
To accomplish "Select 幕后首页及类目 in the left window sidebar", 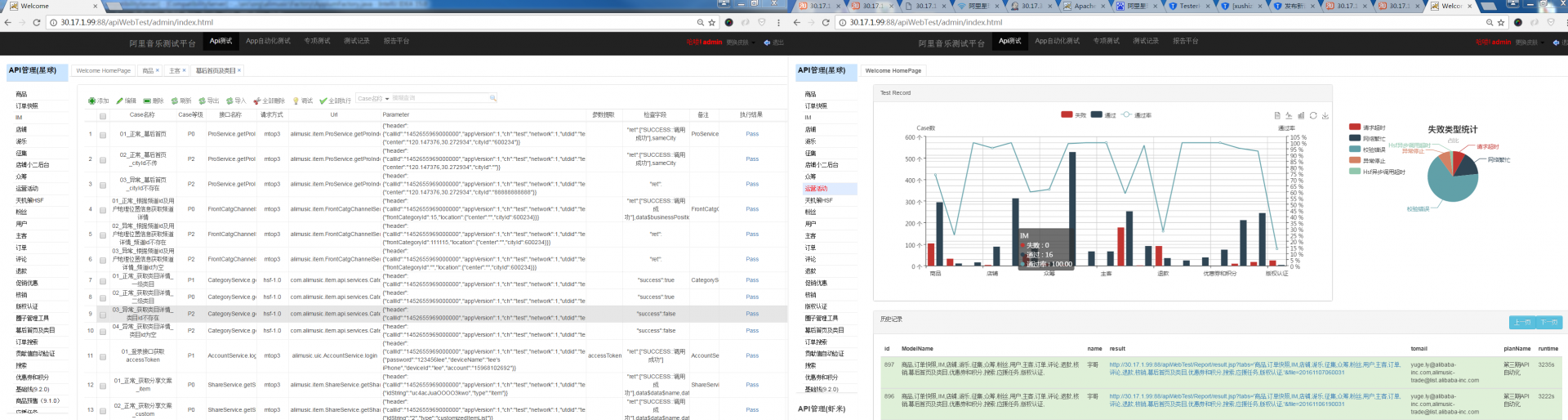I will (x=36, y=331).
